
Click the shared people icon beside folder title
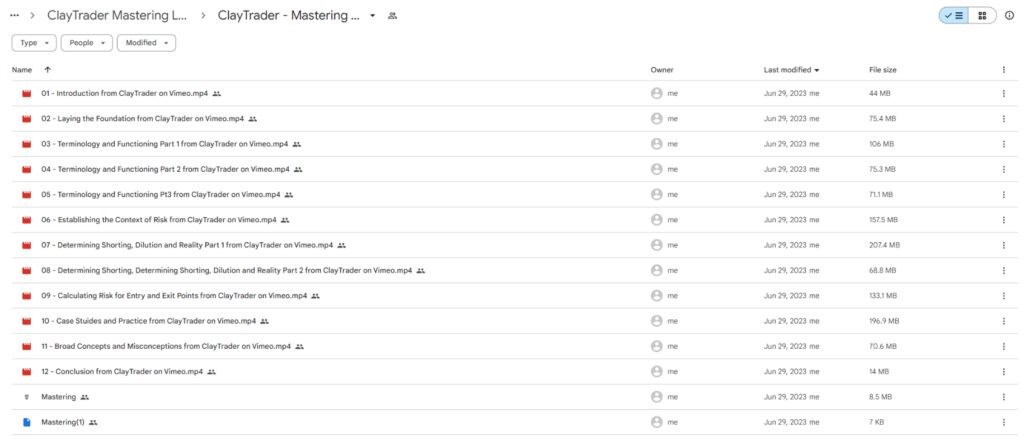pos(393,16)
